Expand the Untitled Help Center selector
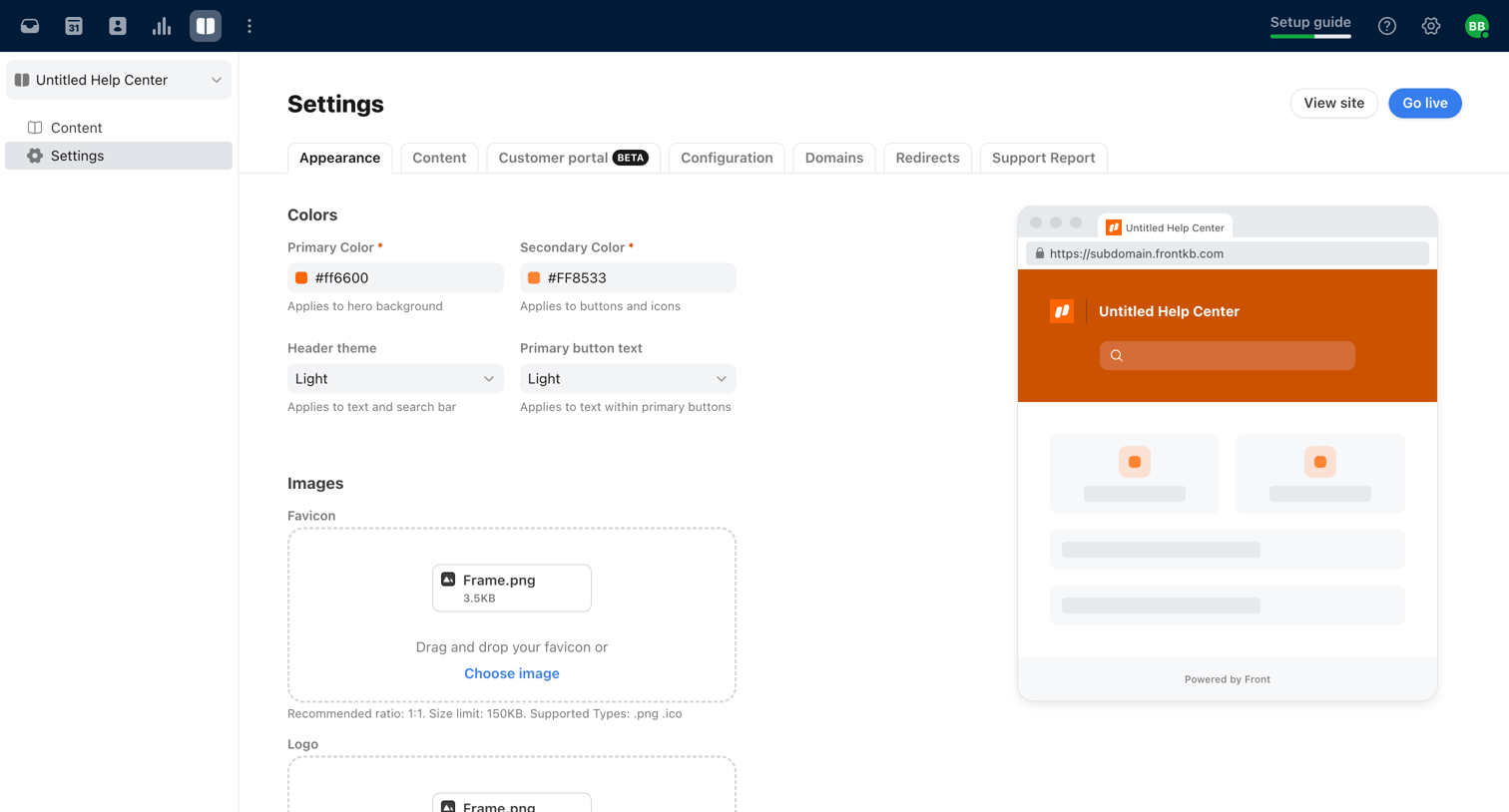The width and height of the screenshot is (1509, 812). click(x=119, y=80)
